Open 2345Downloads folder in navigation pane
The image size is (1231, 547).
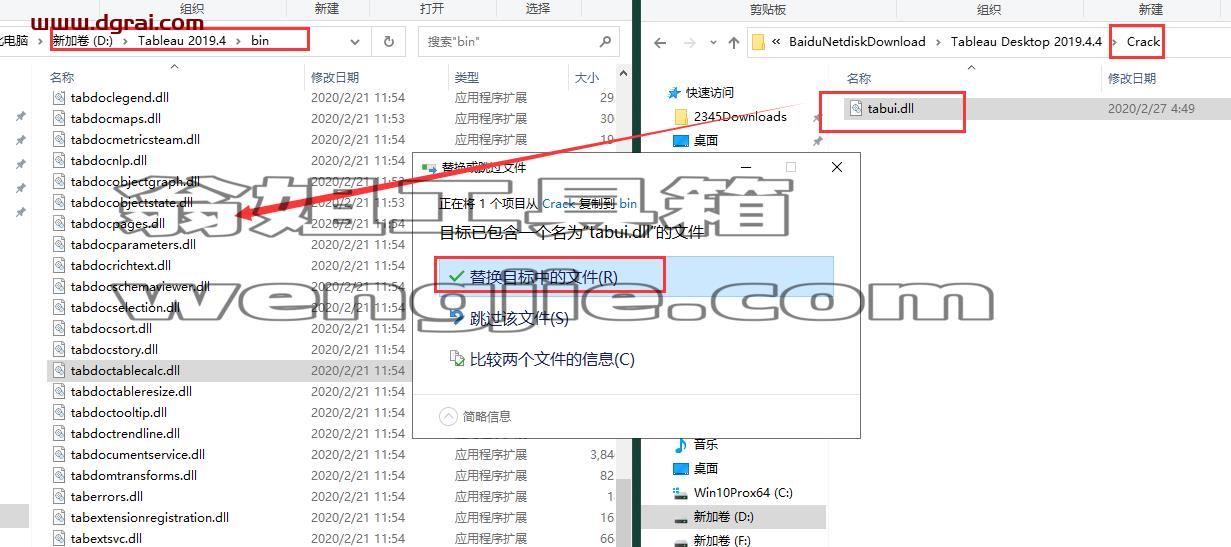click(x=740, y=116)
